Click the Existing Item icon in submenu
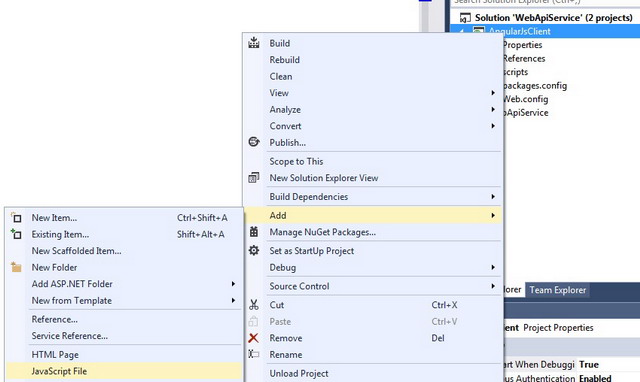640x382 pixels. pyautogui.click(x=16, y=234)
